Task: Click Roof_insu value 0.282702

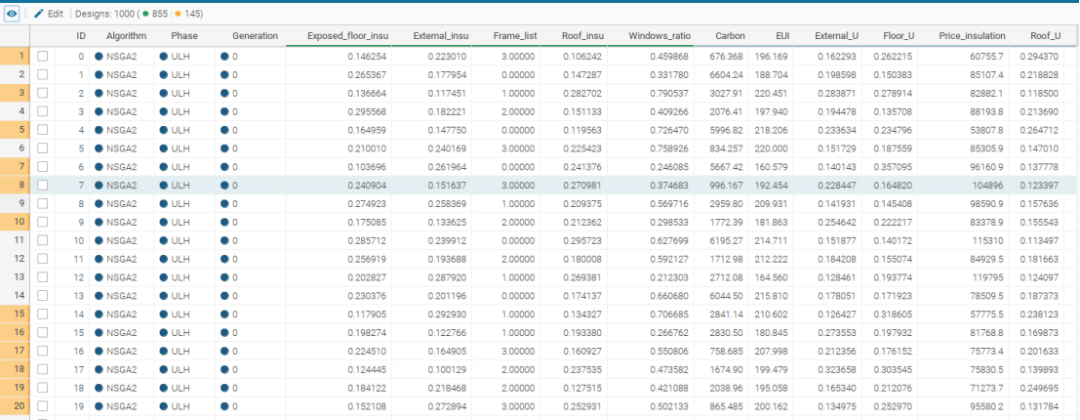Action: tap(582, 93)
